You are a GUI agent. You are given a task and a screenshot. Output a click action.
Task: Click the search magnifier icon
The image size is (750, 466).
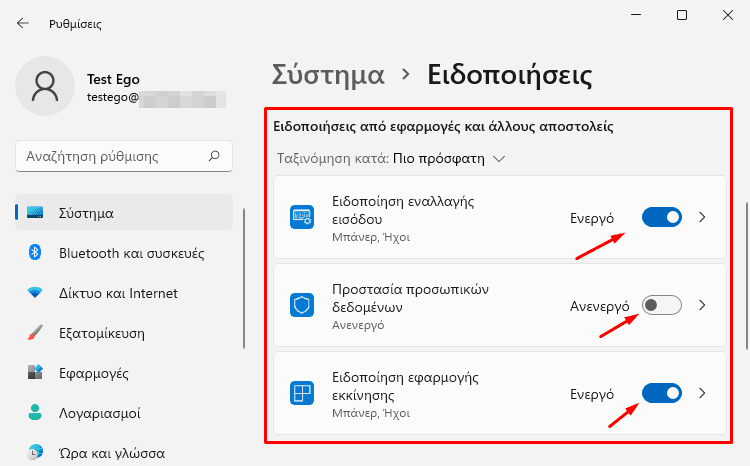point(214,156)
